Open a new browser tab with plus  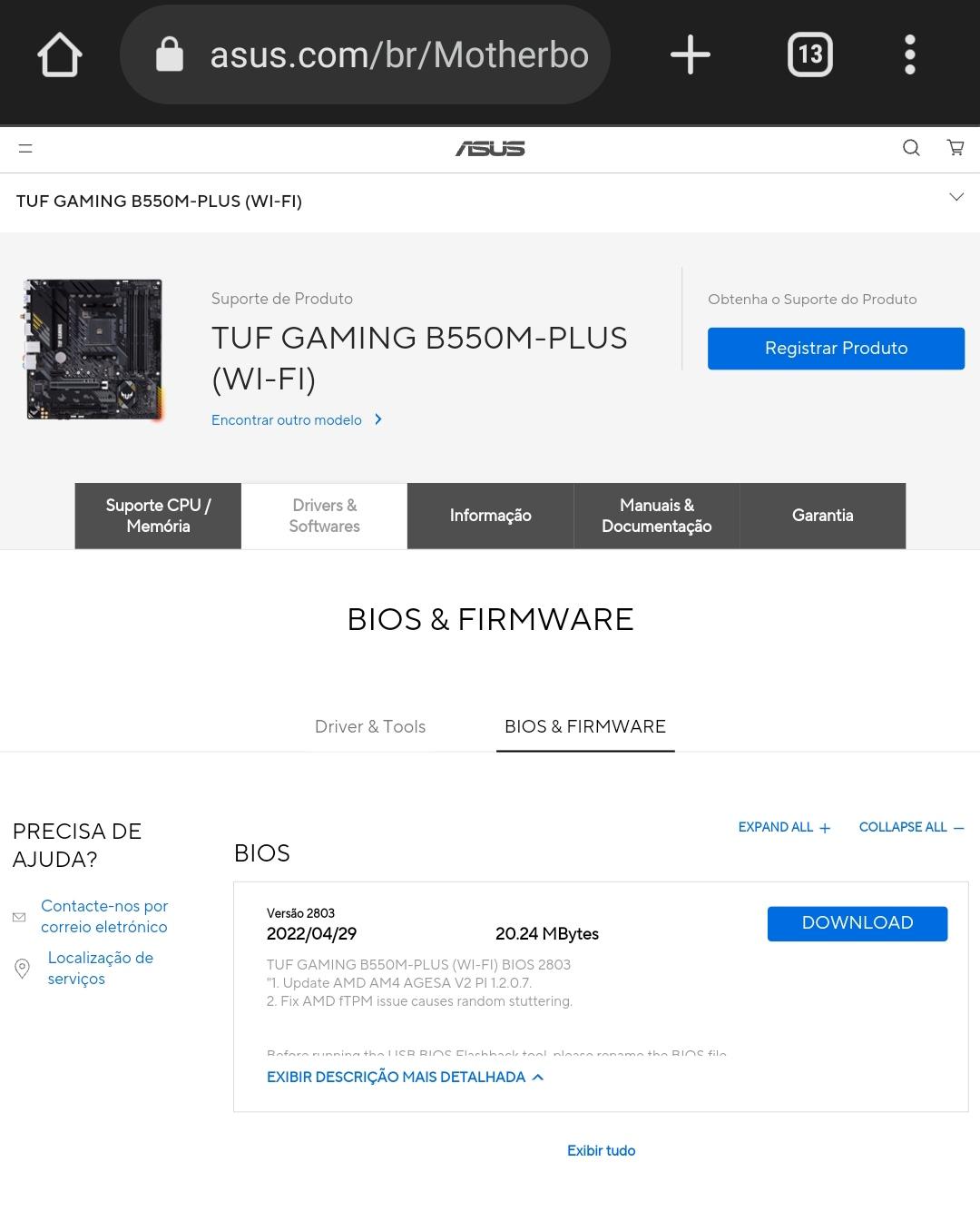click(x=691, y=54)
